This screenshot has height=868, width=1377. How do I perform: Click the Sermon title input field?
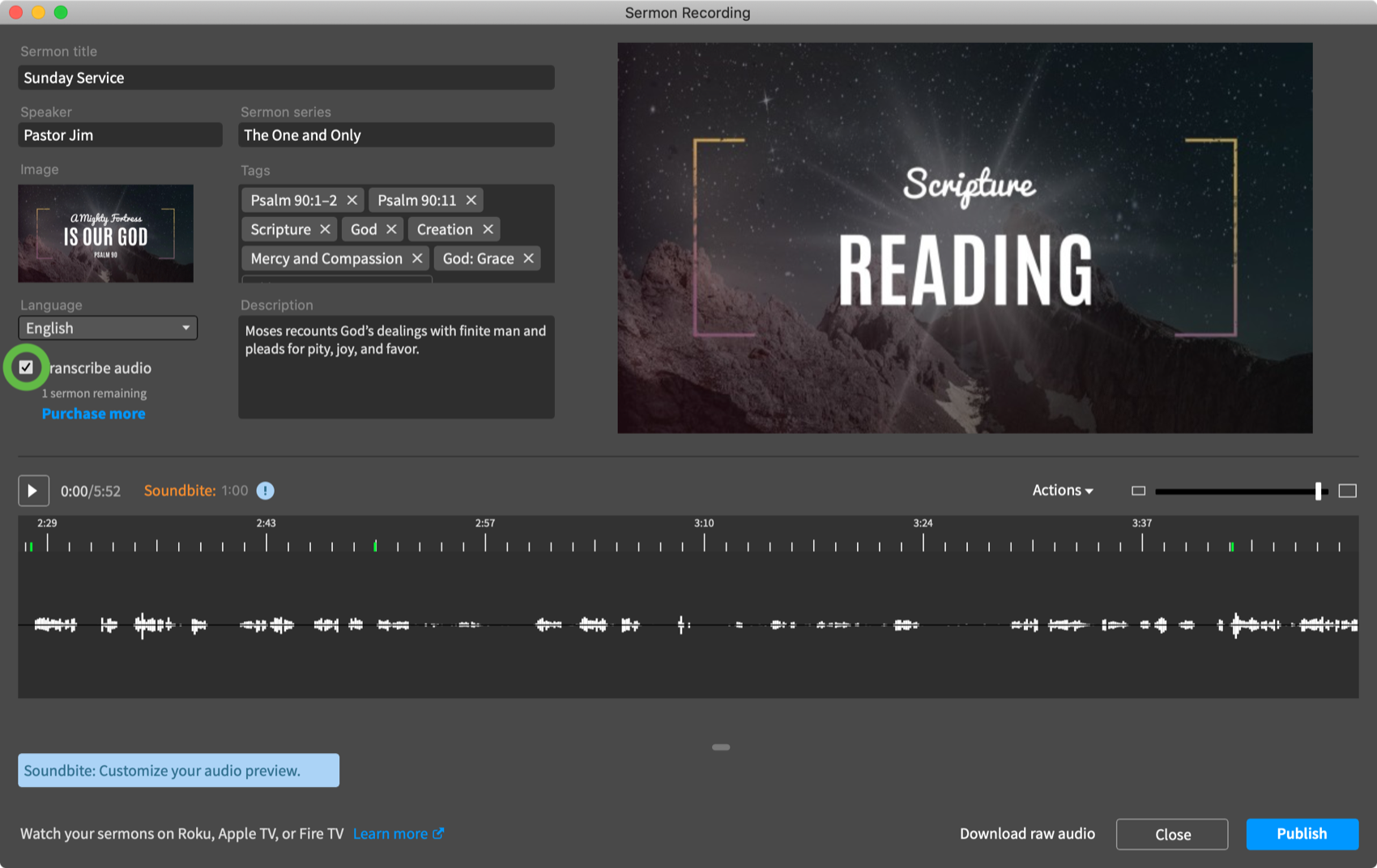pos(286,78)
